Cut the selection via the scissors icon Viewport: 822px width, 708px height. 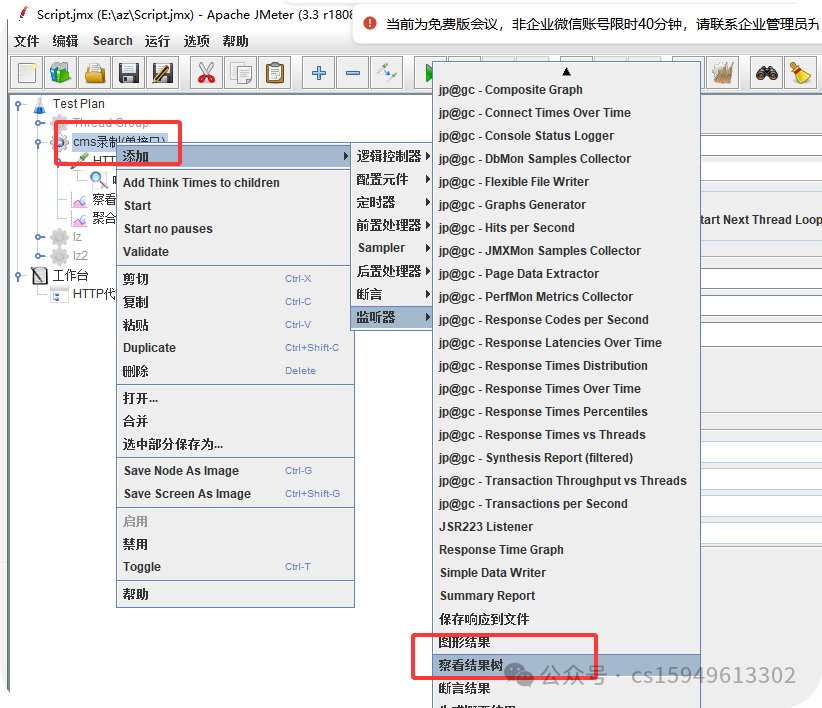[206, 73]
